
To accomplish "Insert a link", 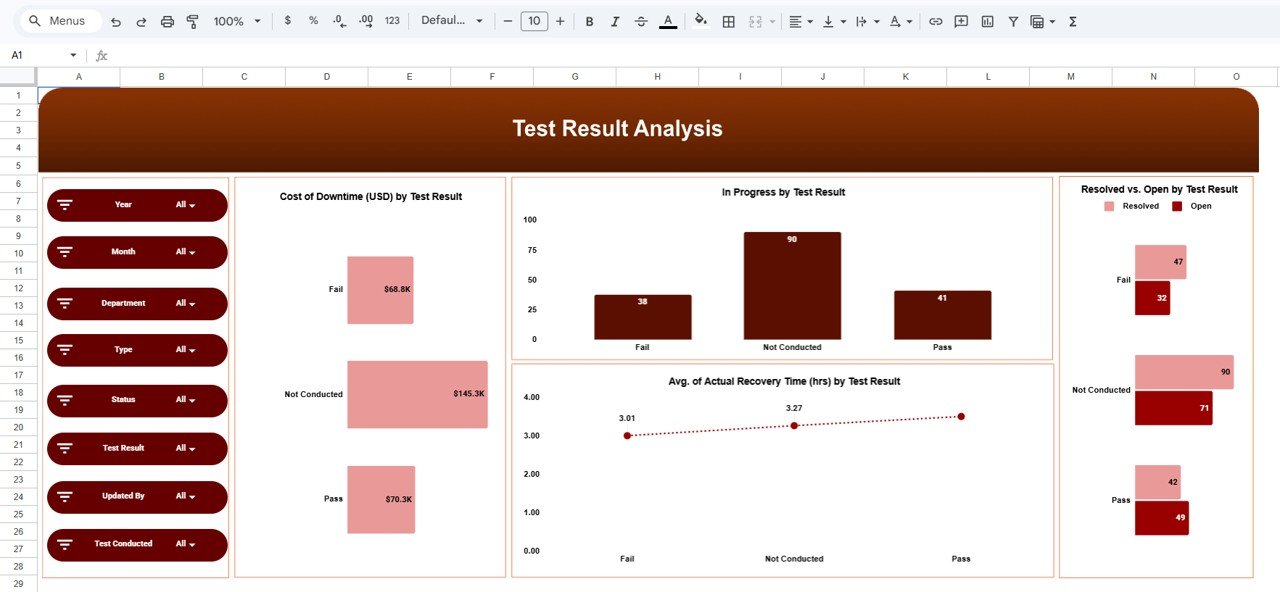I will coord(936,20).
